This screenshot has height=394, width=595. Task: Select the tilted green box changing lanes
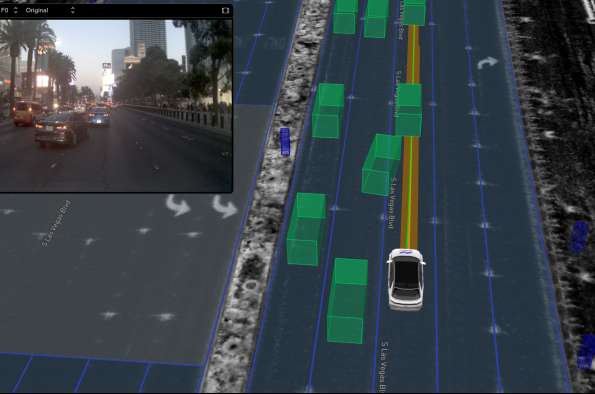(x=381, y=165)
